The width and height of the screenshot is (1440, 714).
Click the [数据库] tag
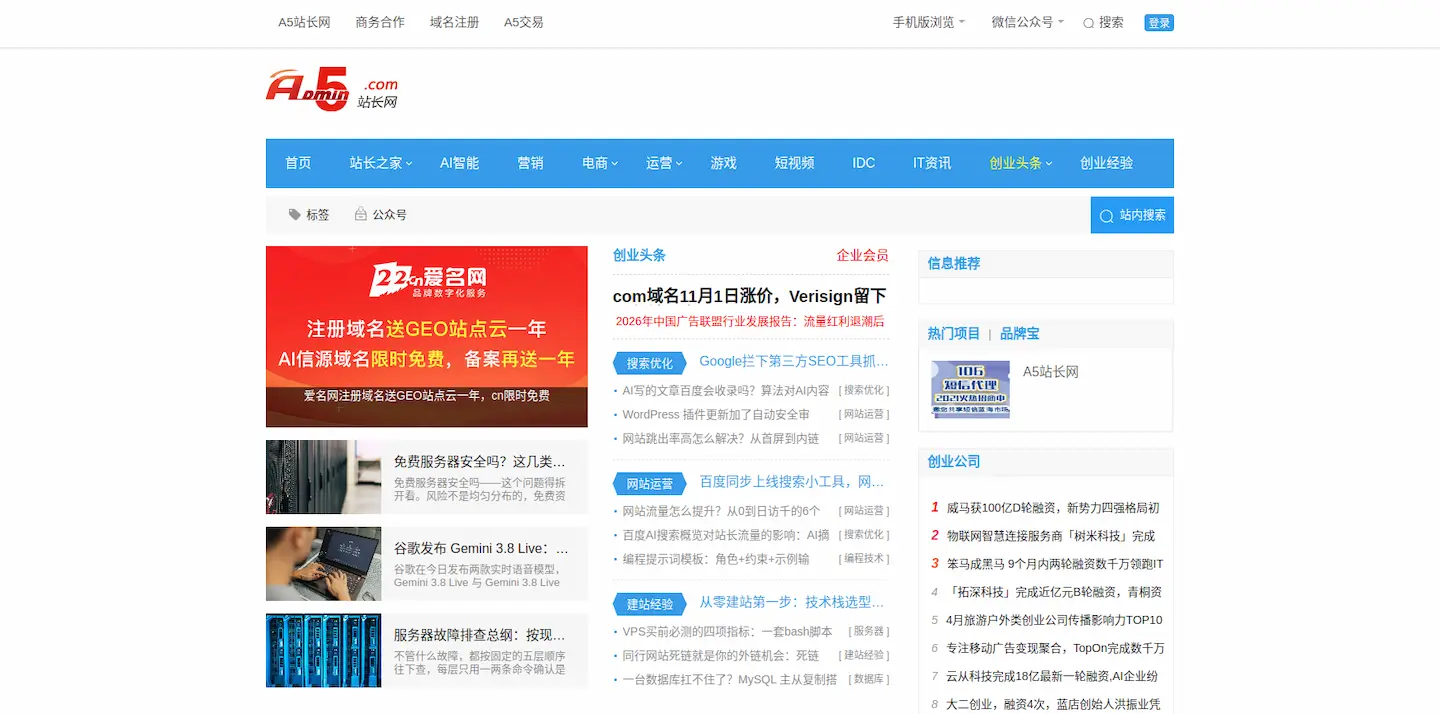click(x=868, y=679)
